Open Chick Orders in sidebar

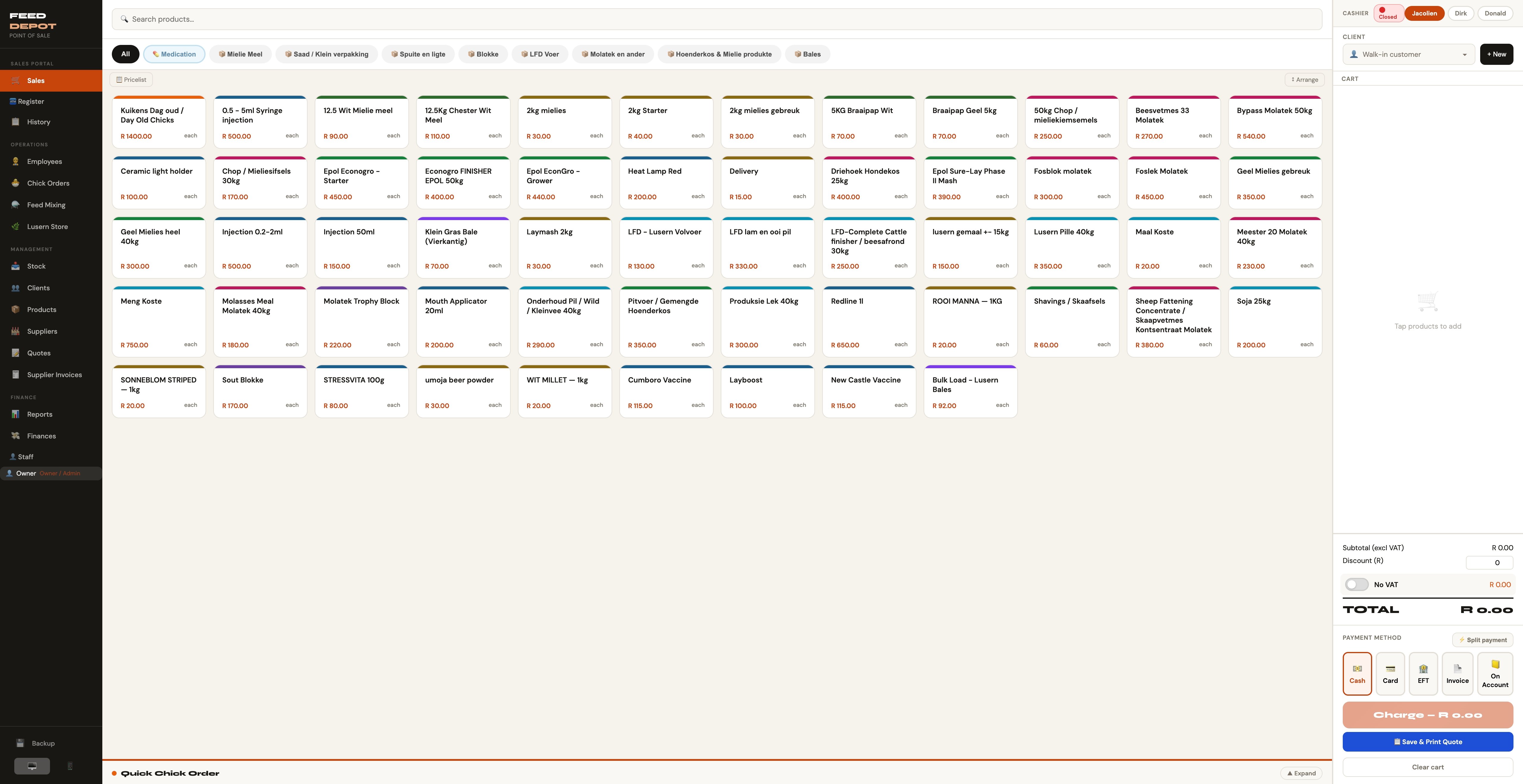48,183
